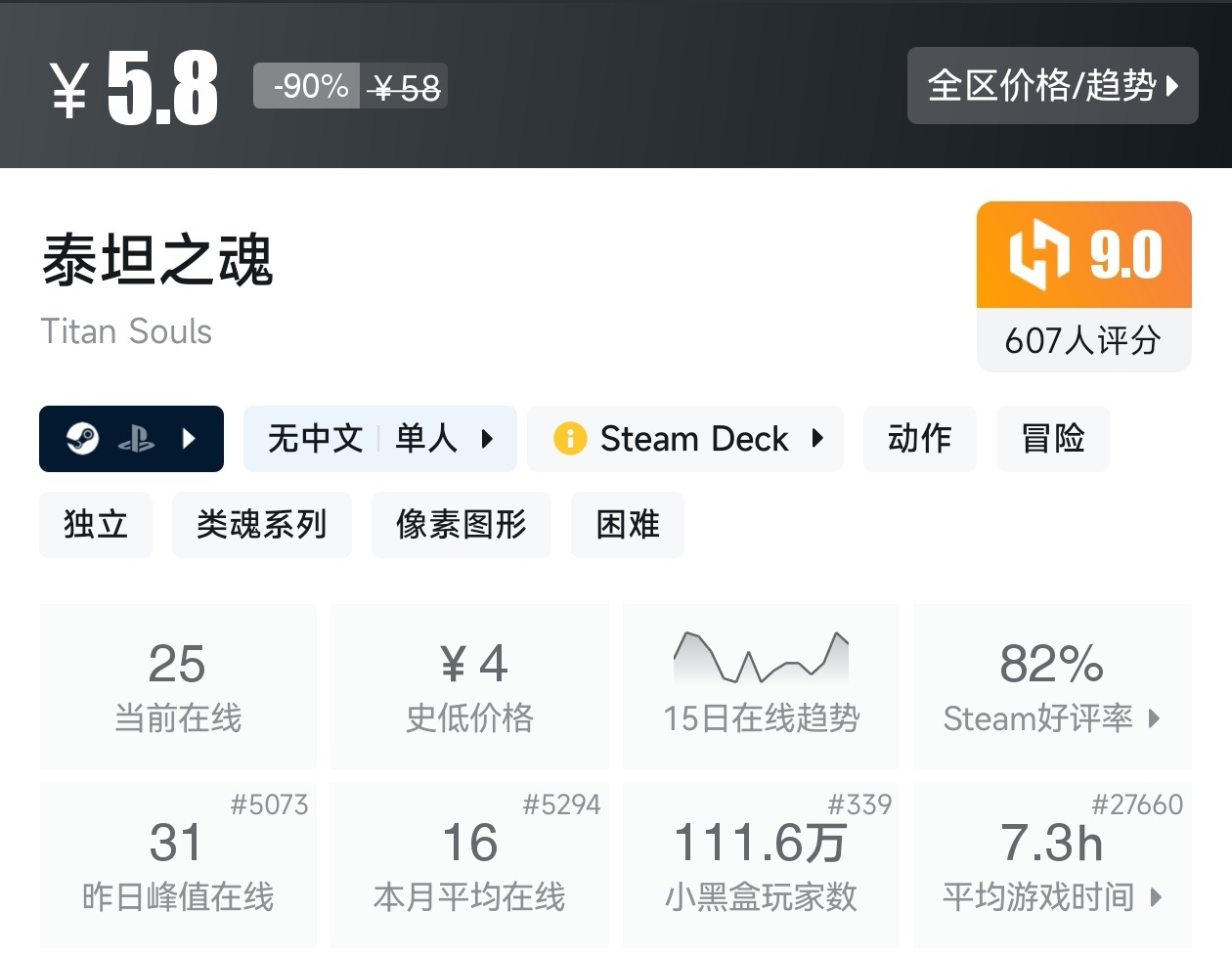Click the Steam platform icon

(x=82, y=439)
